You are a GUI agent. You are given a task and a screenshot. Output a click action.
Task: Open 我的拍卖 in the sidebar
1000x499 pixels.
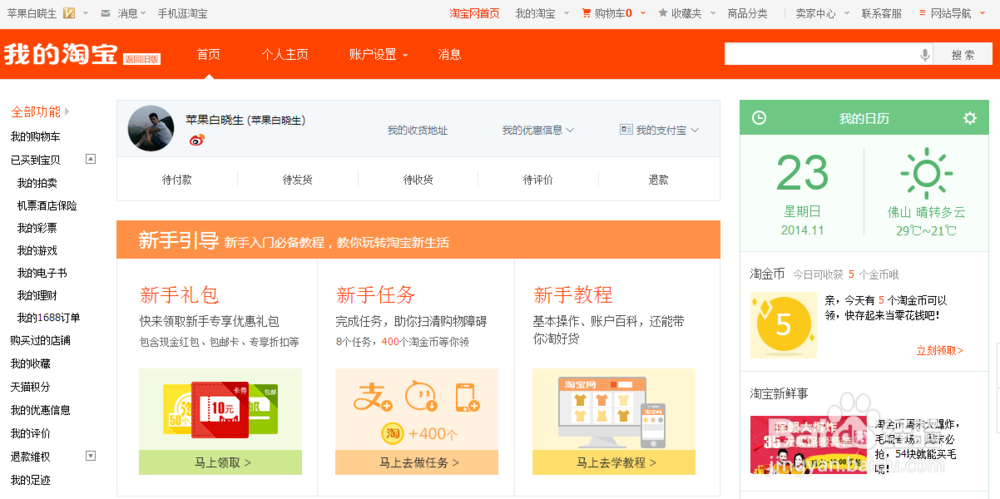point(37,183)
